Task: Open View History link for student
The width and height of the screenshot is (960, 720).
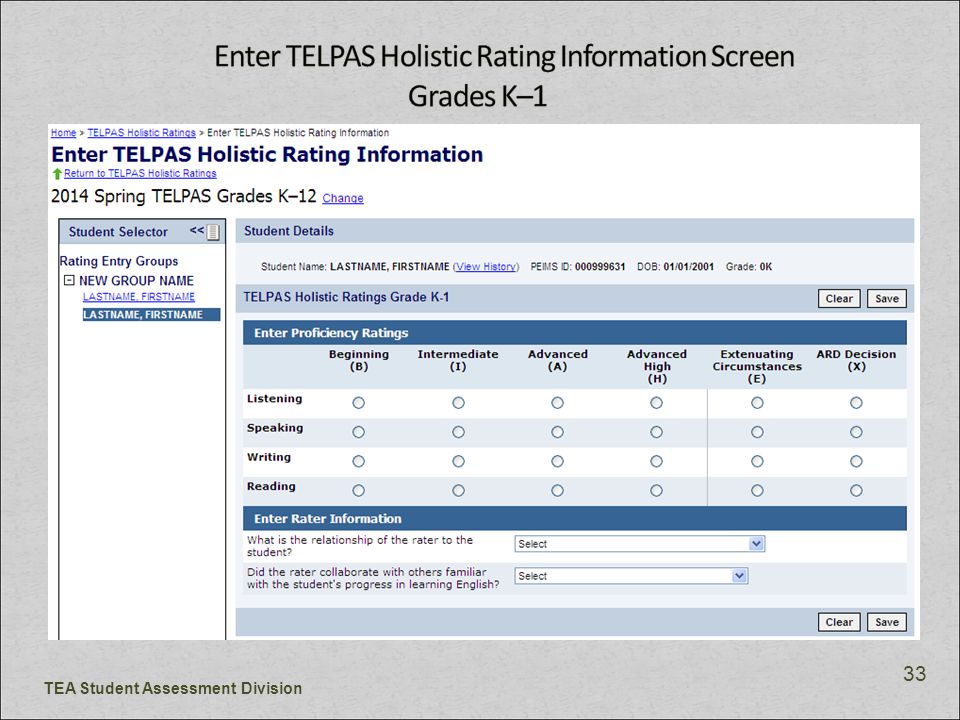Action: coord(486,266)
